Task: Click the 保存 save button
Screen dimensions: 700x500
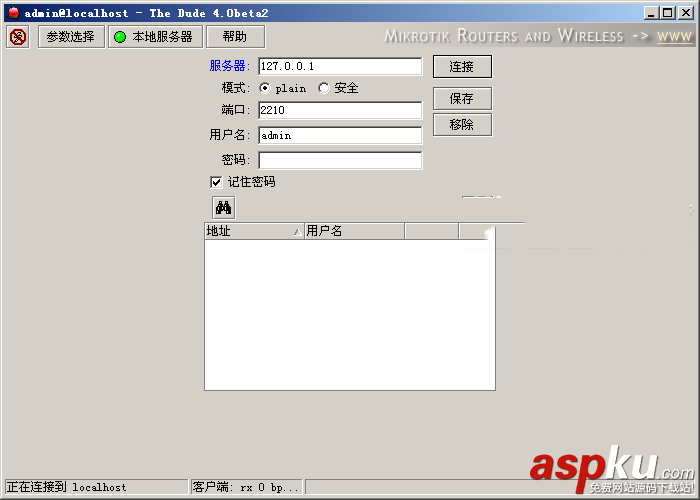Action: 462,99
